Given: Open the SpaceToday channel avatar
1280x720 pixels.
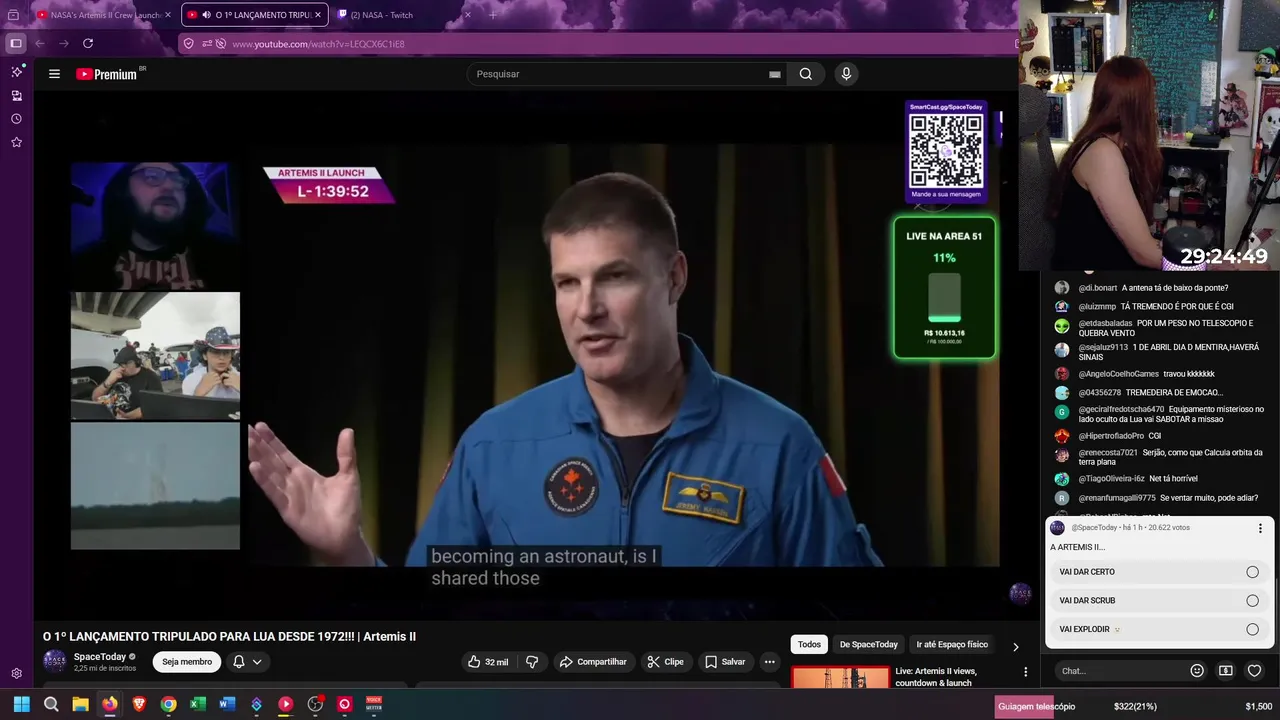Looking at the screenshot, I should click(55, 662).
